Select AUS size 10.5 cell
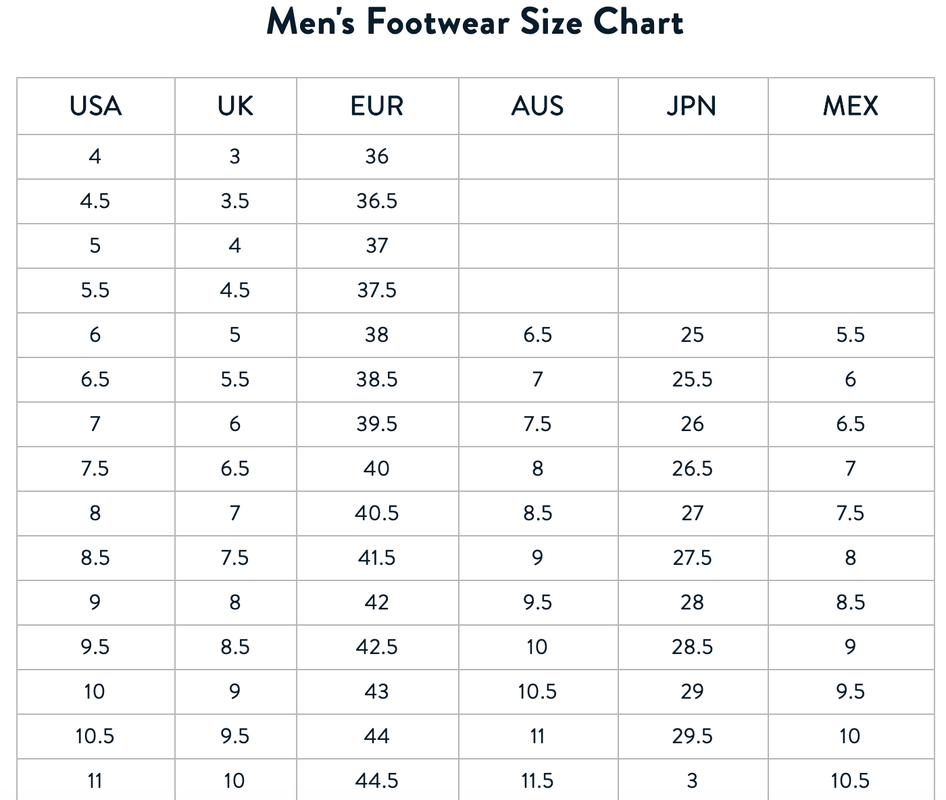Viewport: 946px width, 800px height. [538, 693]
